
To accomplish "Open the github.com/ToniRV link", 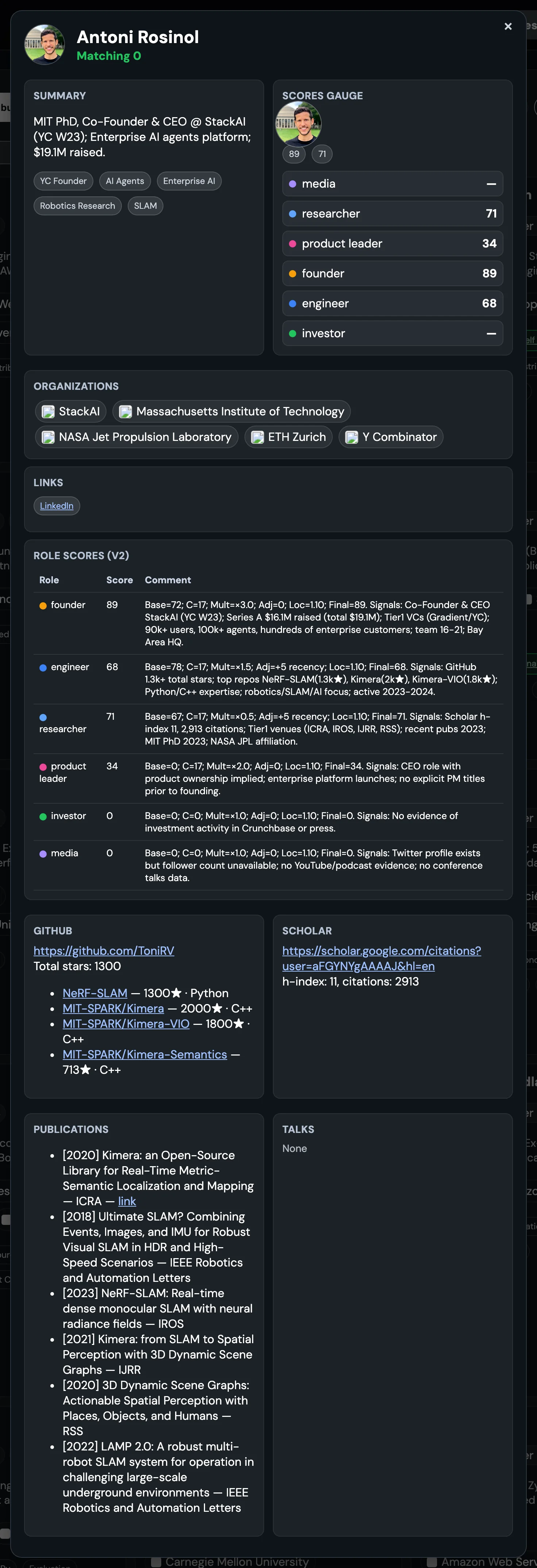I will [104, 951].
